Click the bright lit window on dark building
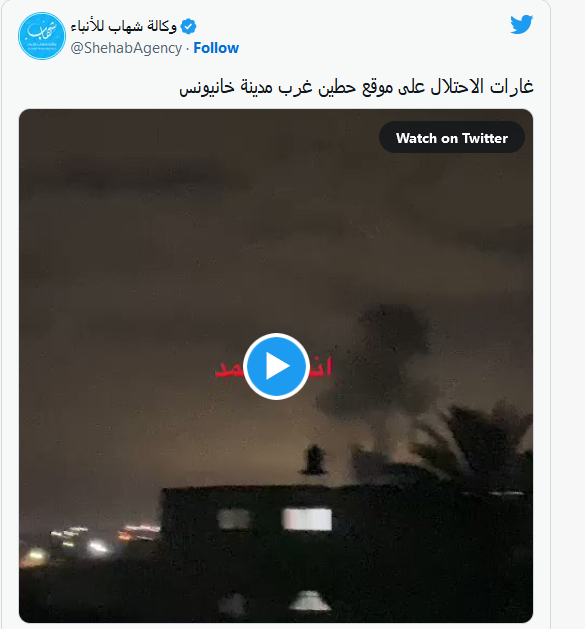This screenshot has width=585, height=629. 307,519
